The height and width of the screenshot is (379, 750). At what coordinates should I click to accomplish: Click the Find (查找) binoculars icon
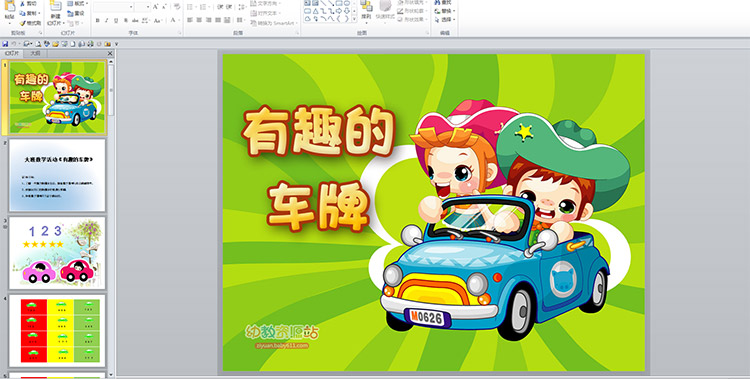438,2
